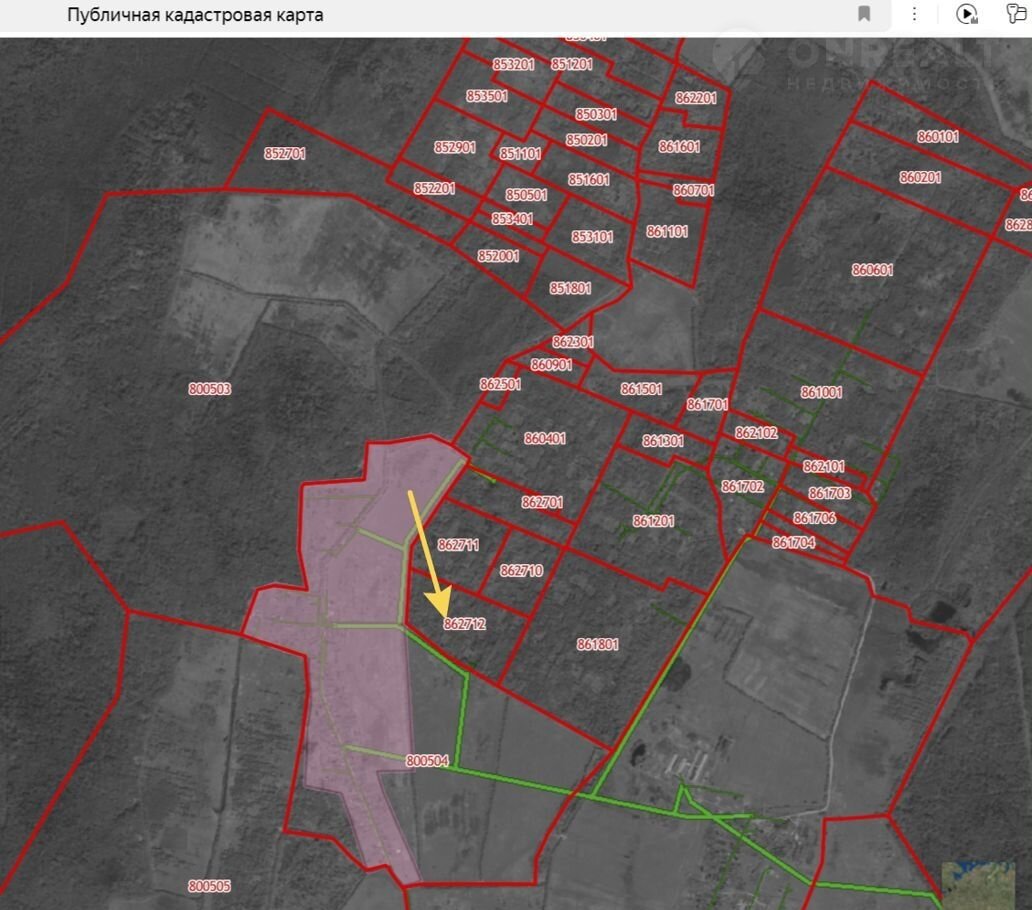Screen dimensions: 1032x910
Task: Click parcel label 862712
Action: click(x=464, y=624)
